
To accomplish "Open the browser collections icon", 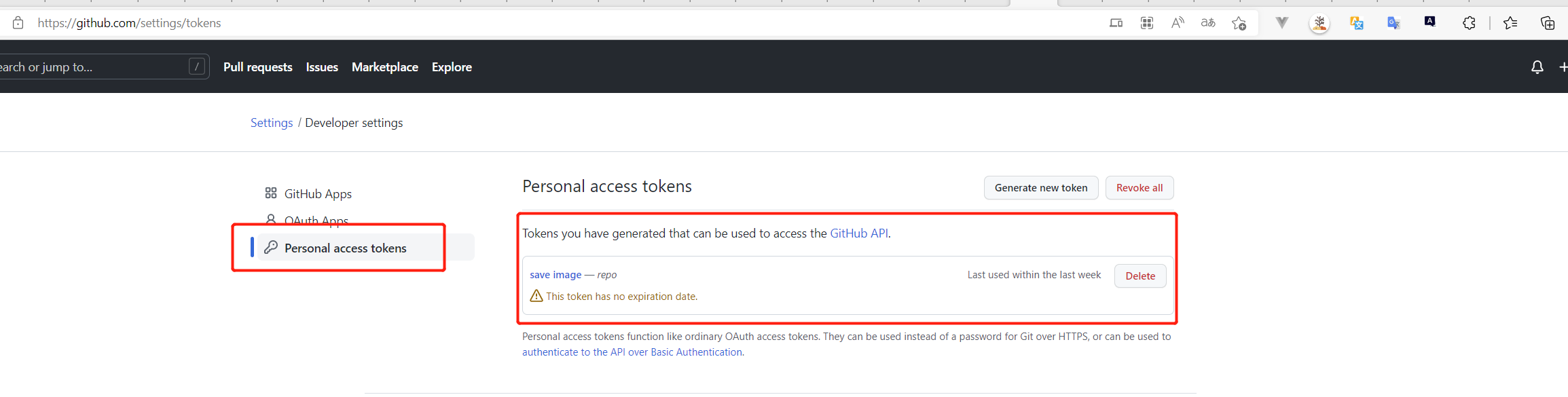I will click(x=1548, y=23).
